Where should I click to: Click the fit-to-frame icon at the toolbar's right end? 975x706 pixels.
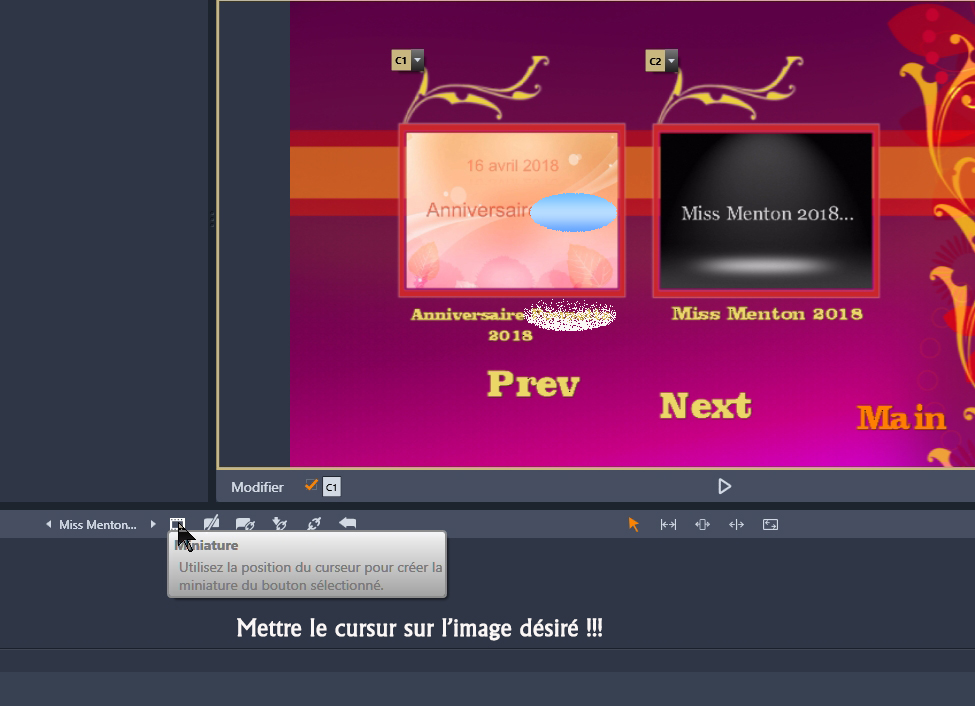pos(770,524)
